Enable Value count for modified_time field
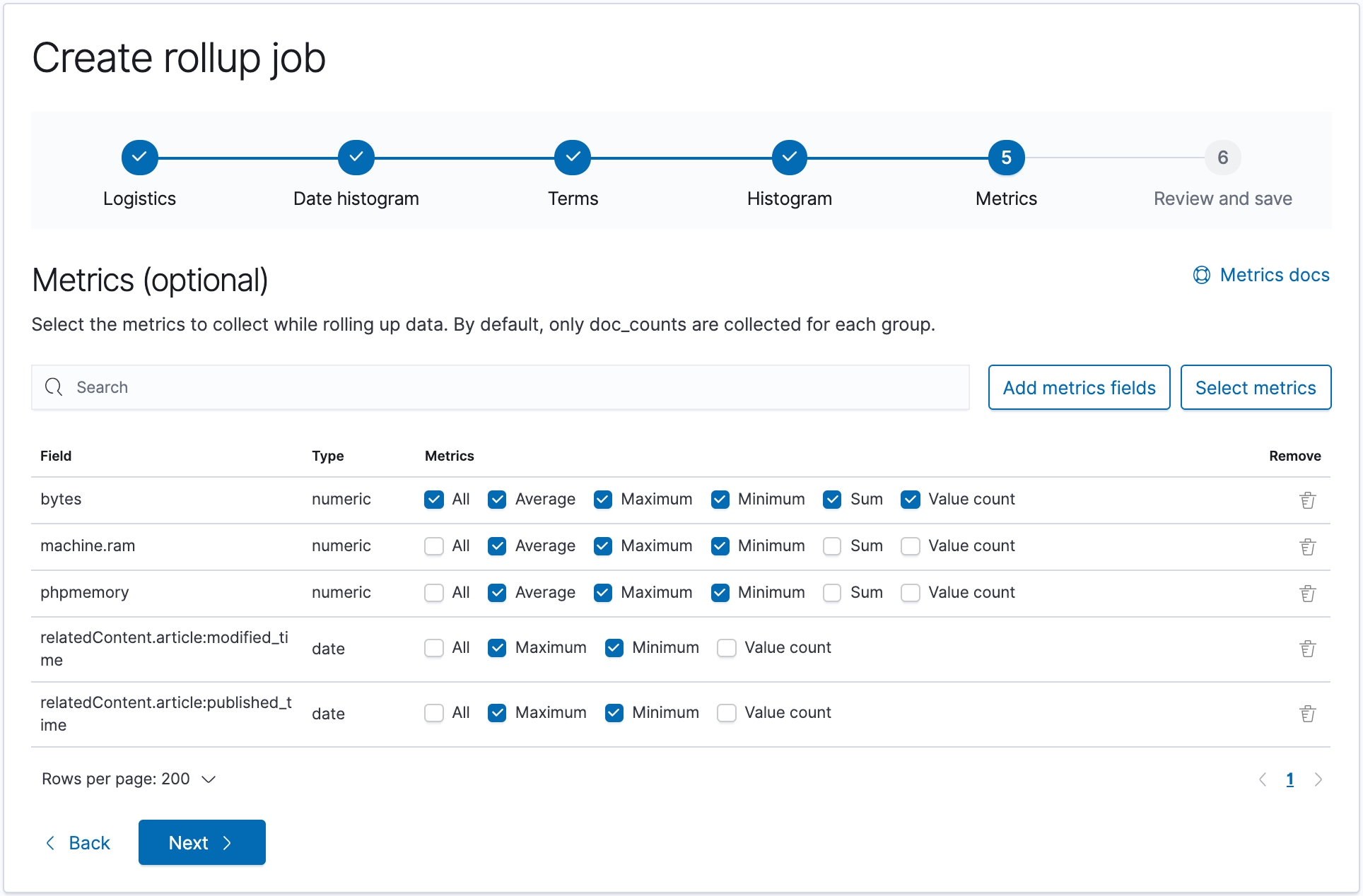This screenshot has width=1363, height=896. [727, 648]
